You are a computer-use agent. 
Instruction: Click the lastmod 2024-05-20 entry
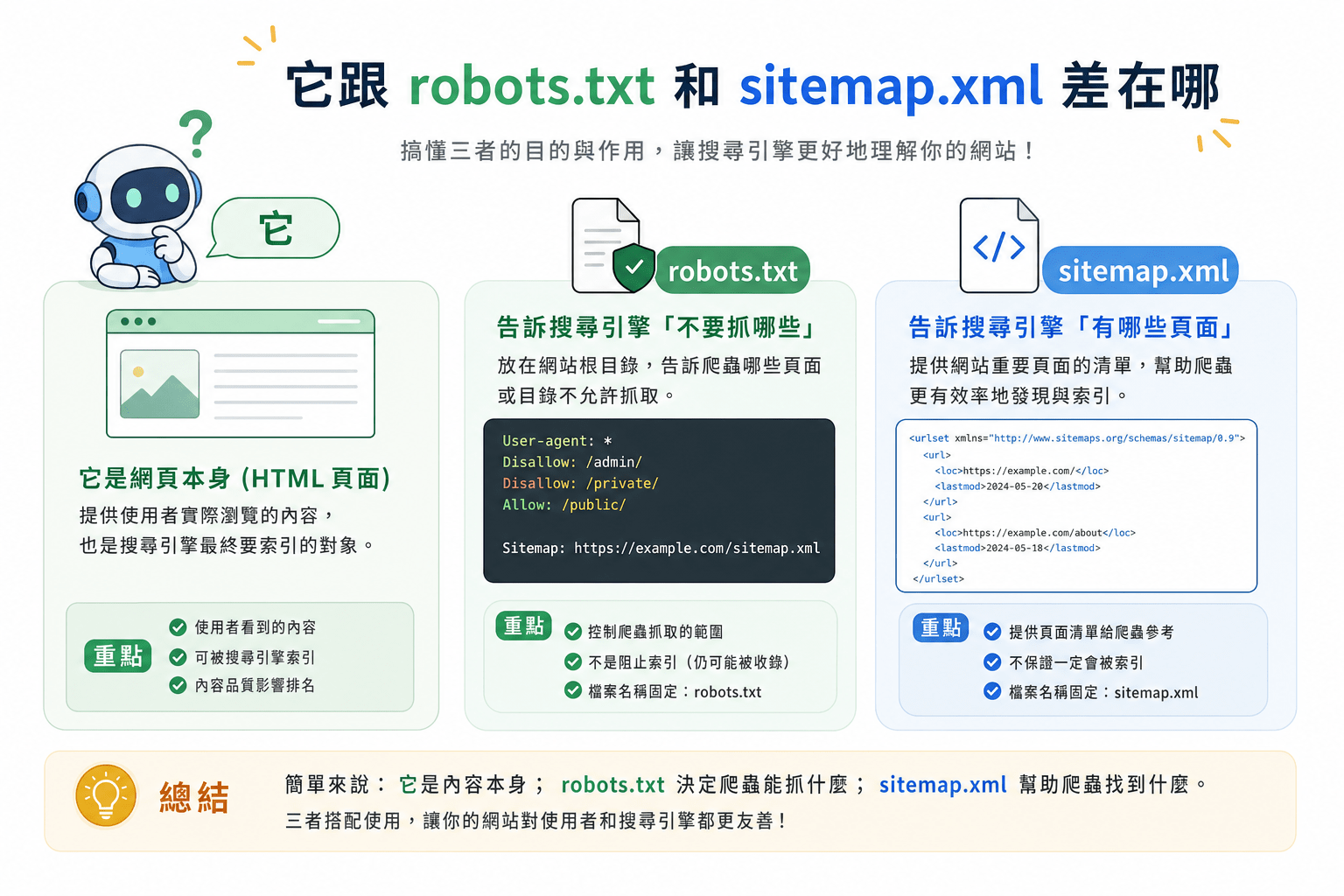click(1017, 486)
